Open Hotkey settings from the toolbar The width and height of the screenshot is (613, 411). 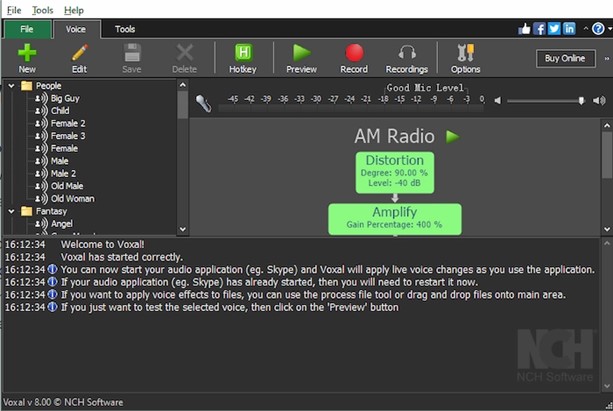(243, 59)
